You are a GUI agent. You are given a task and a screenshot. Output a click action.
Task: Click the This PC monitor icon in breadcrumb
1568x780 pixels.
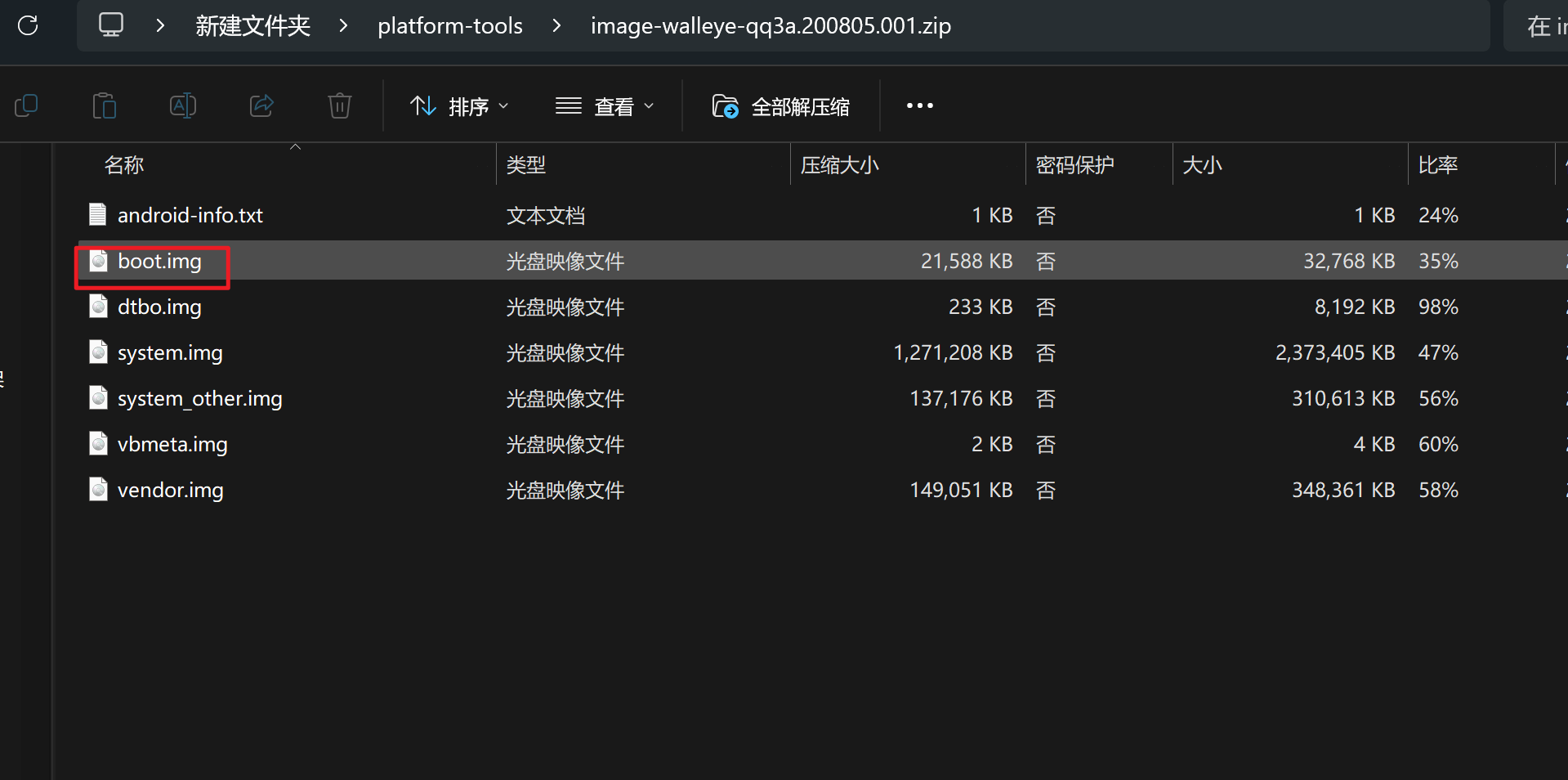click(111, 25)
